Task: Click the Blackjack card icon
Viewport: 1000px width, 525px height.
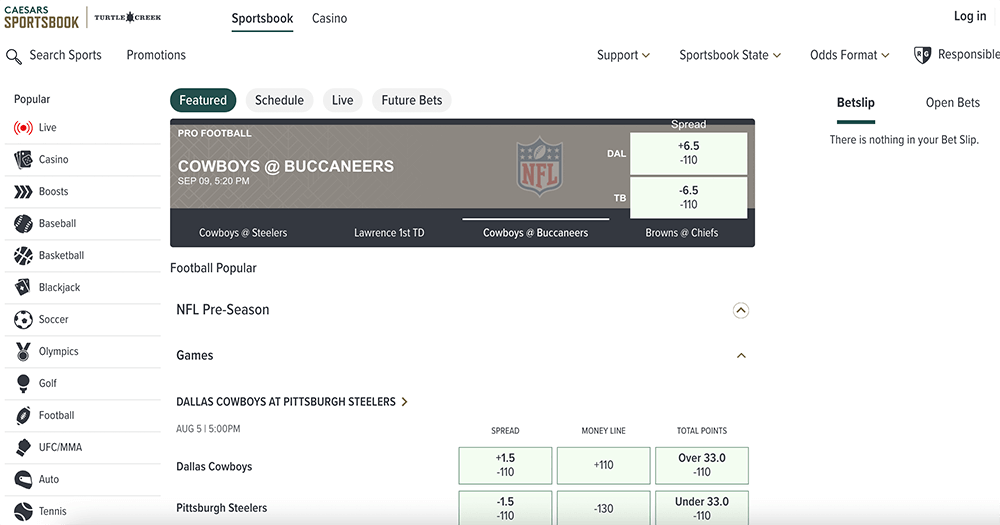Action: [23, 287]
